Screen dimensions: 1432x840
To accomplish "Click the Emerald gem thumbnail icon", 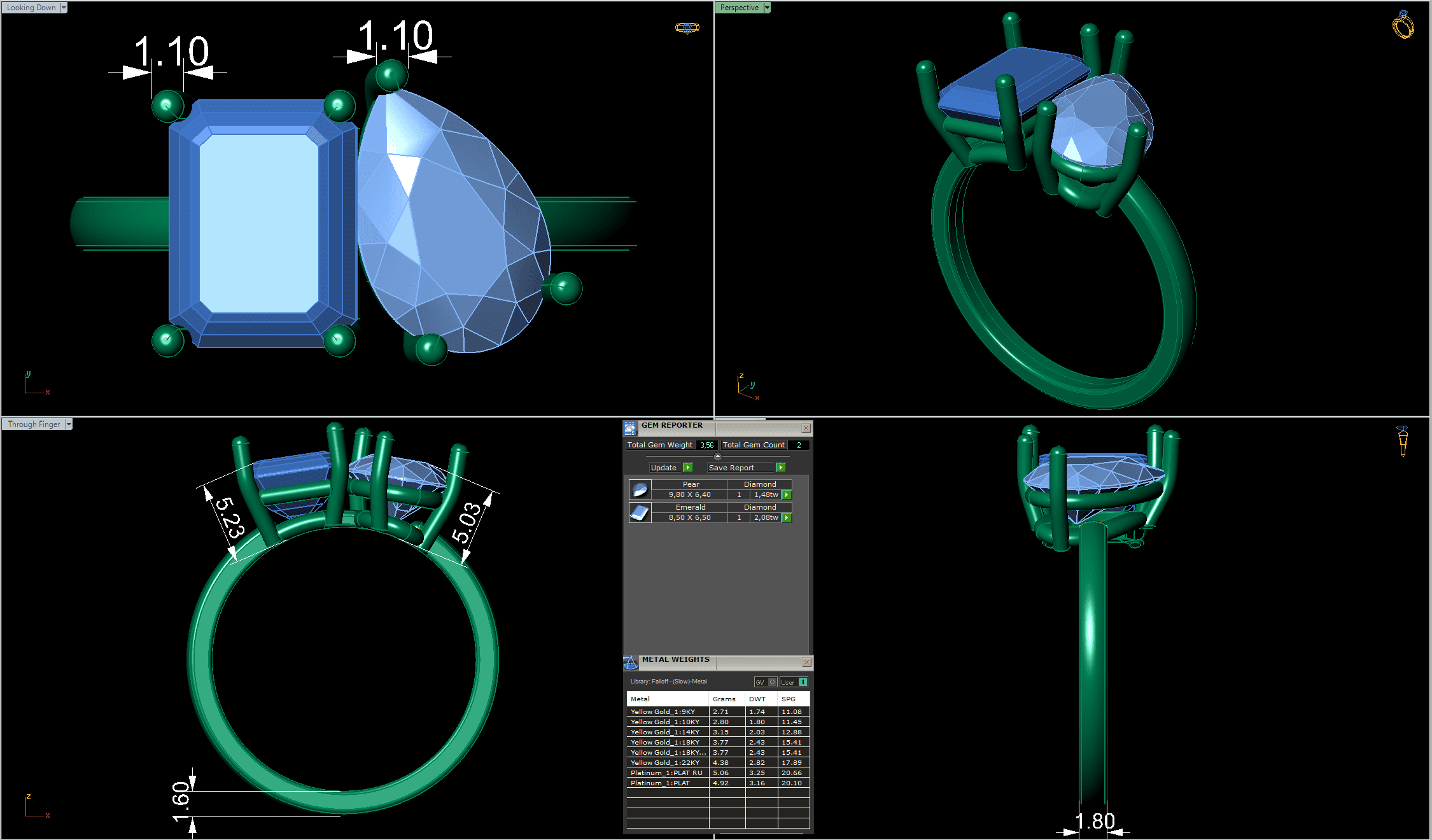I will pos(640,512).
